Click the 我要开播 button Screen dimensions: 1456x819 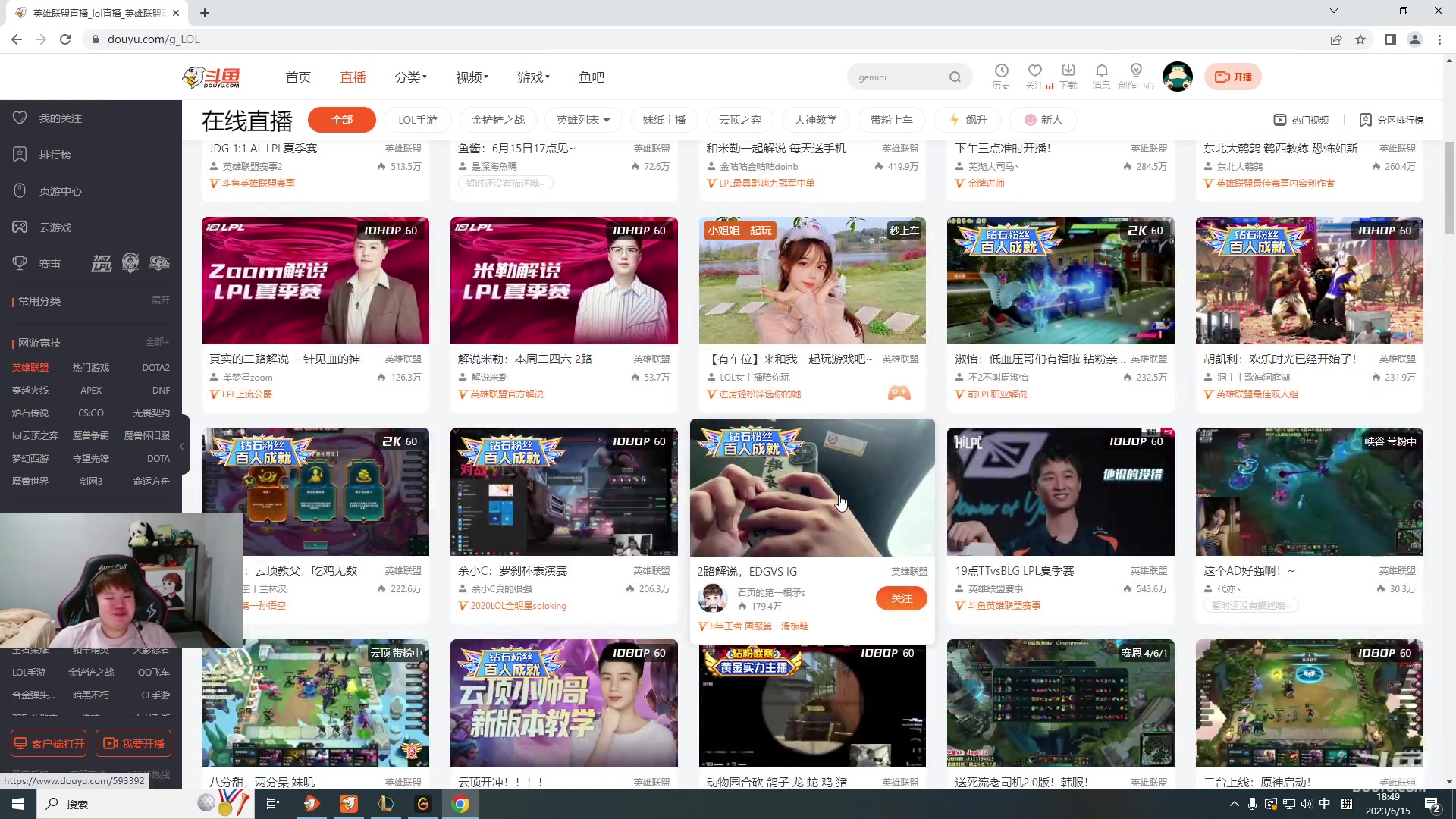(x=133, y=744)
